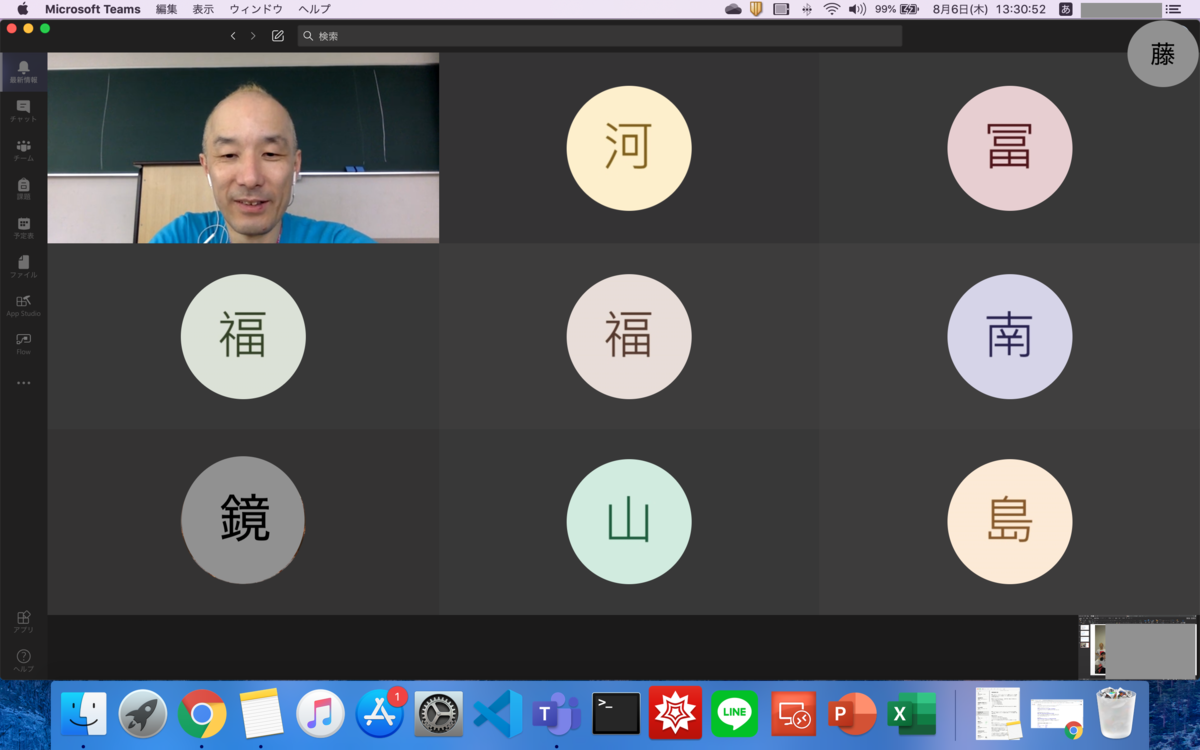Open the ファイル files section
1200x750 pixels.
pos(23,266)
